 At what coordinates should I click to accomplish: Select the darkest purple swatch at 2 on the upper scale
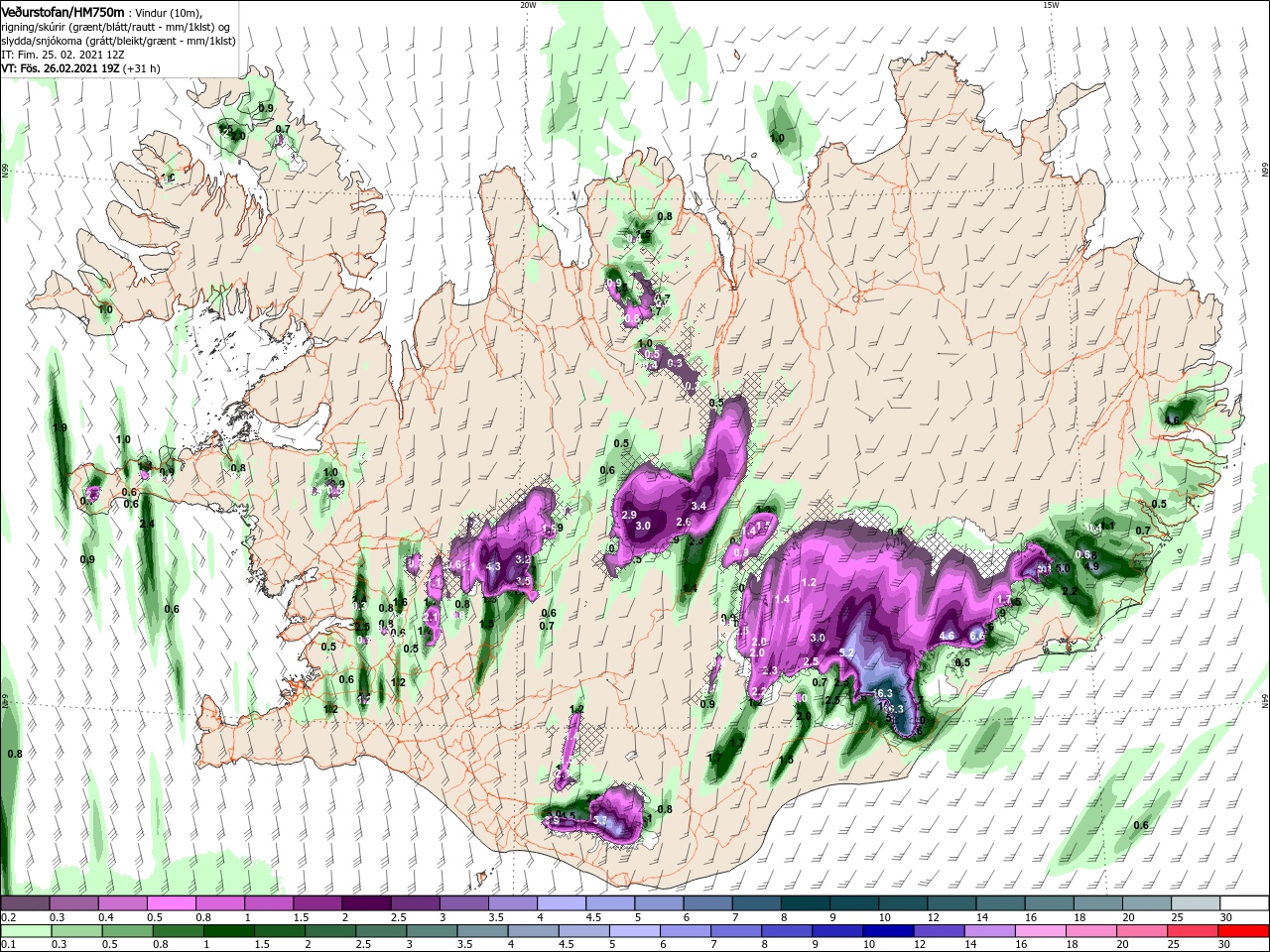click(x=365, y=903)
